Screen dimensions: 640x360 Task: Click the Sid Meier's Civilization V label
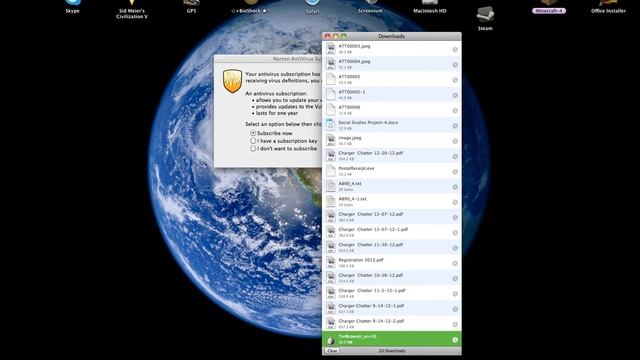tap(132, 14)
